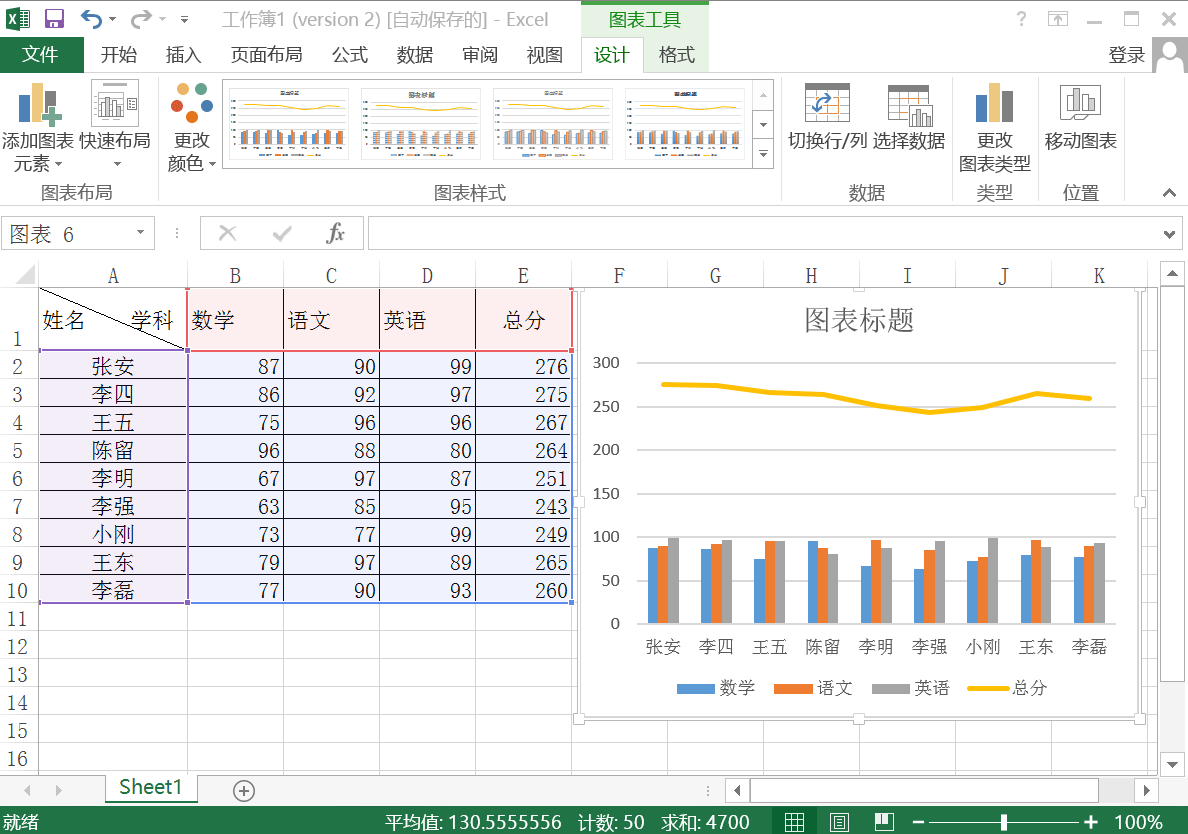Image resolution: width=1188 pixels, height=834 pixels.
Task: Click the Save icon in quick access toolbar
Action: (54, 19)
